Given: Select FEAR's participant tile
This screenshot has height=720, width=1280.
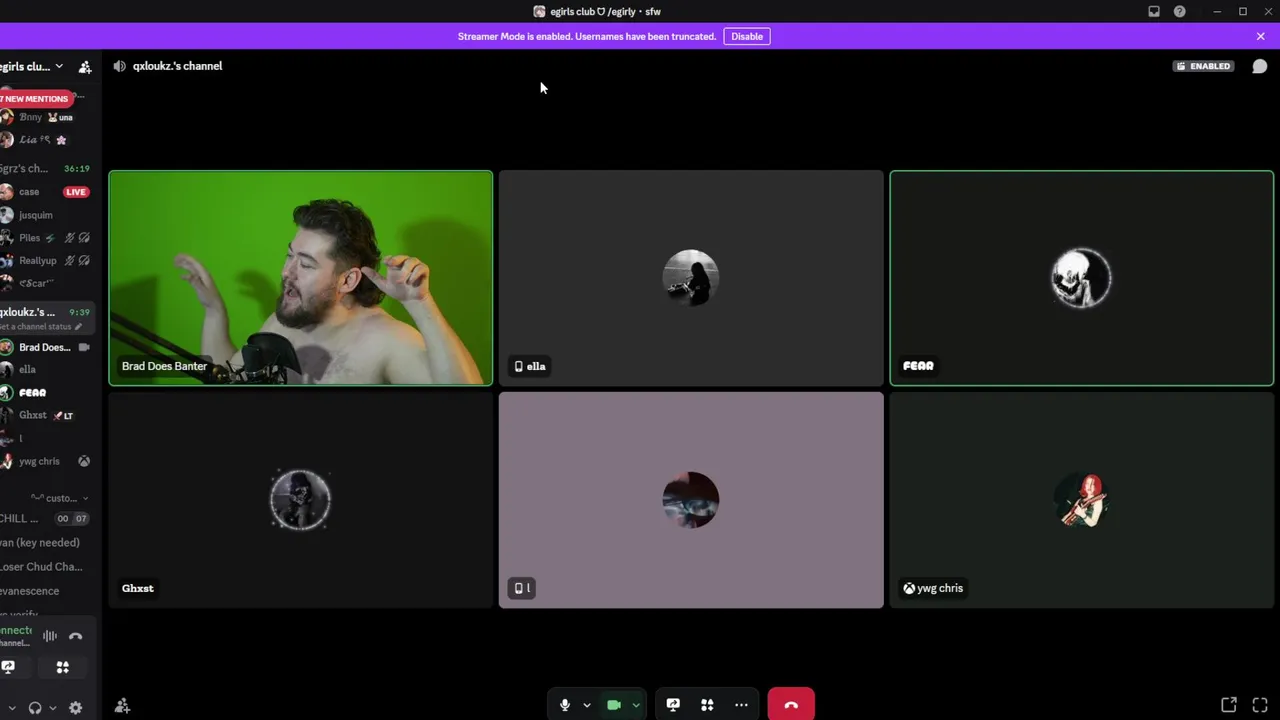Looking at the screenshot, I should [x=1081, y=278].
